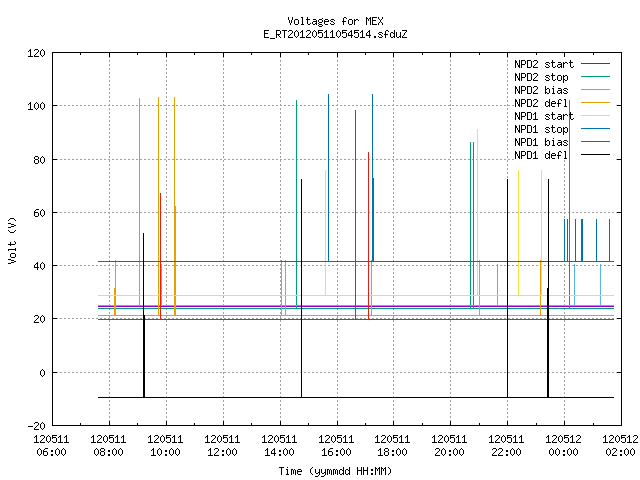640x480 pixels.
Task: Click the x-axis tick '120511 14:00'
Action: click(x=279, y=446)
